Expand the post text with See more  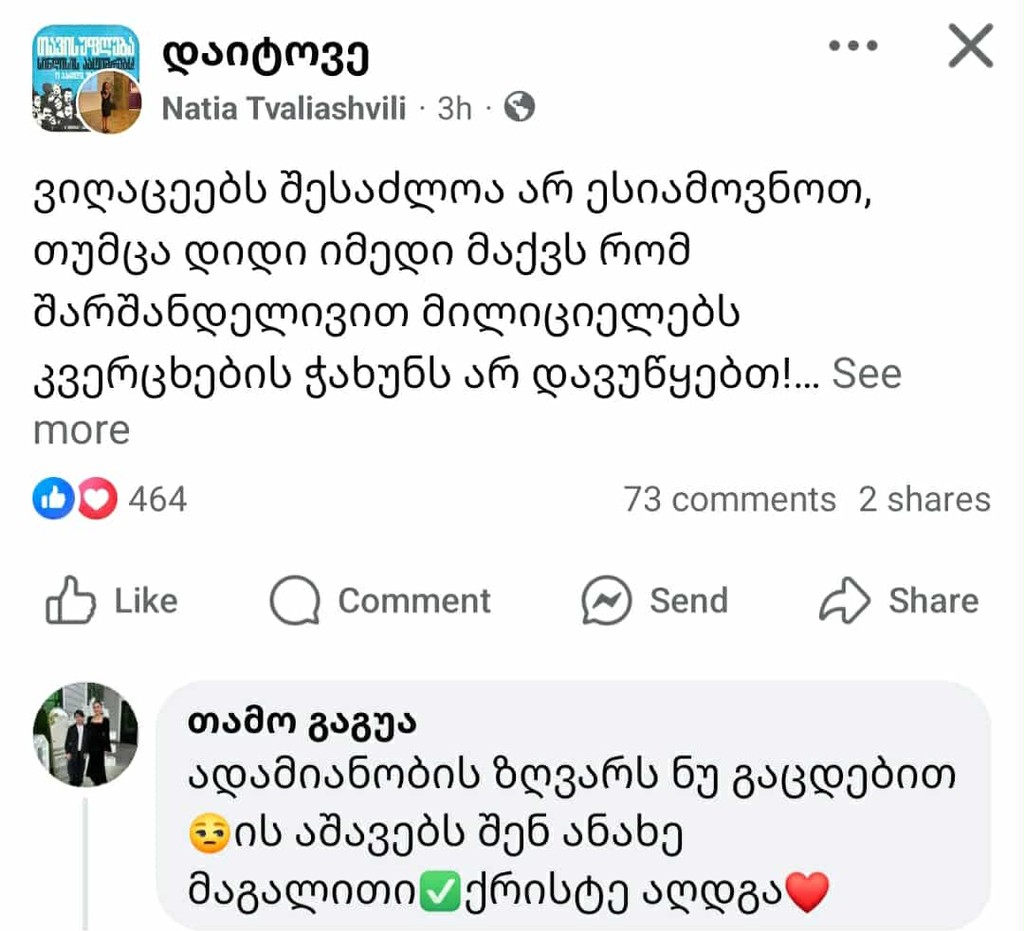click(x=866, y=374)
